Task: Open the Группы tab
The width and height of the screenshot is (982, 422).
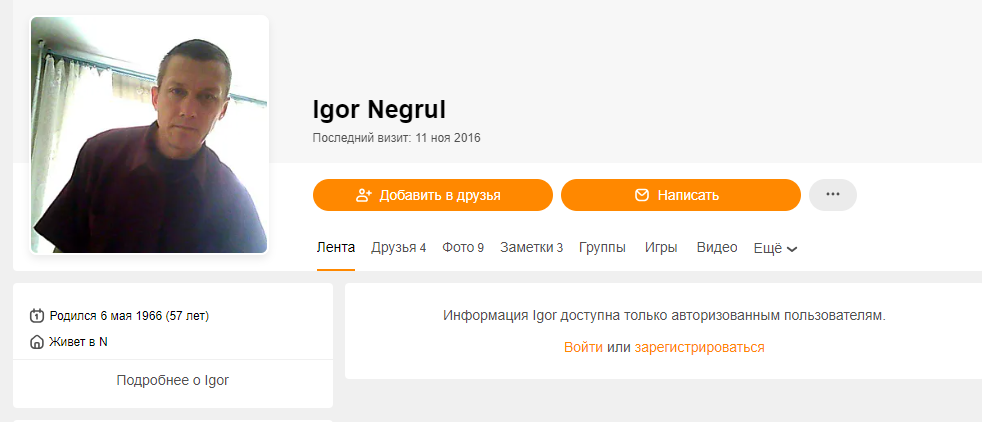Action: (x=602, y=247)
